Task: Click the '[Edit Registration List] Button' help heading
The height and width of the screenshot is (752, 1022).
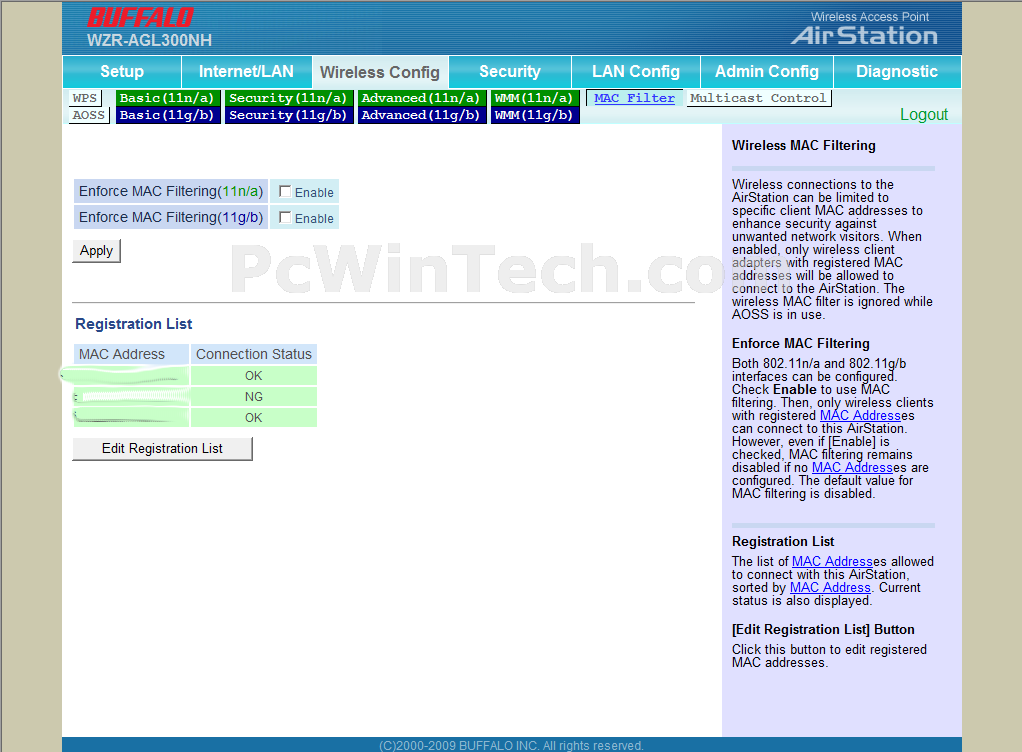Action: click(823, 629)
